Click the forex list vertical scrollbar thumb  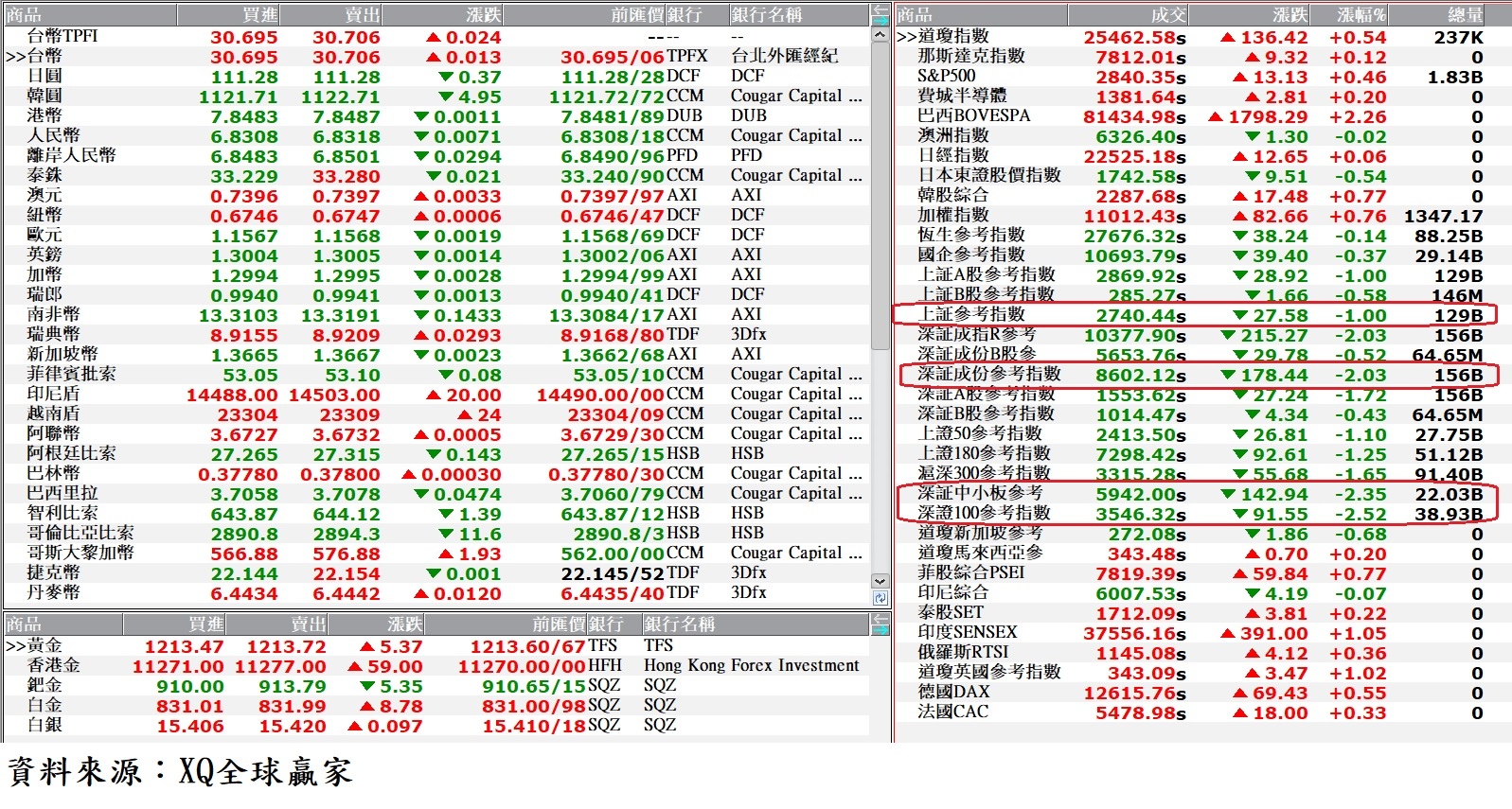(880, 195)
